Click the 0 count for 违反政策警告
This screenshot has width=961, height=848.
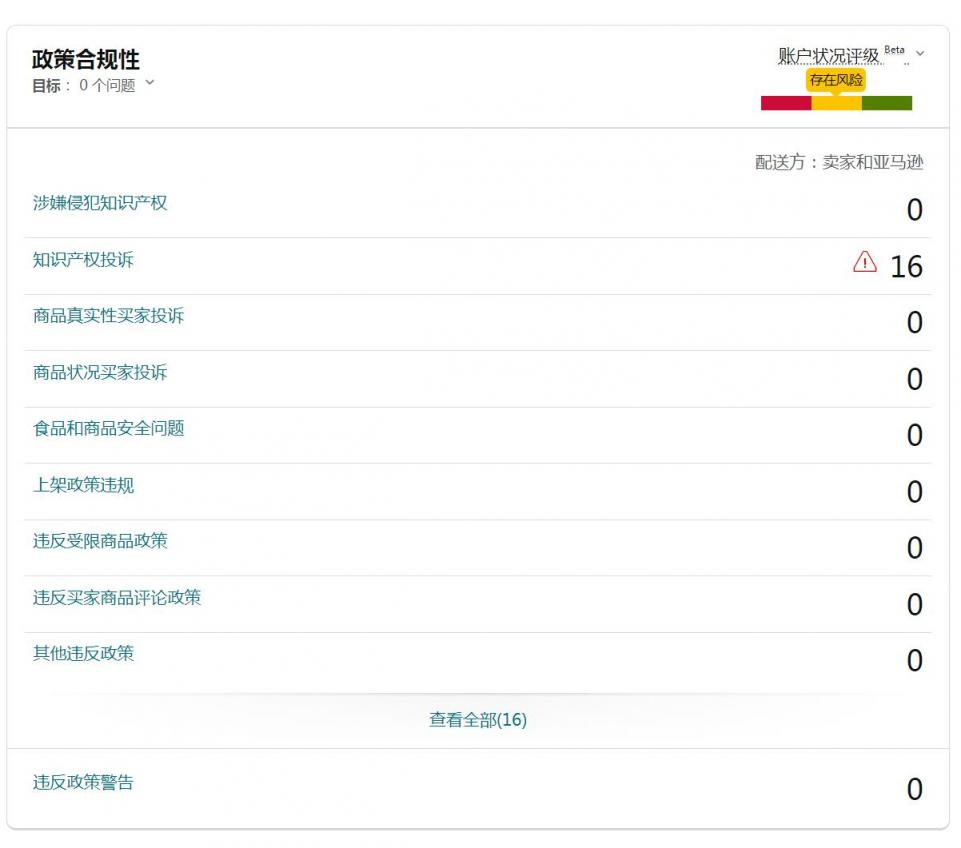[x=915, y=789]
